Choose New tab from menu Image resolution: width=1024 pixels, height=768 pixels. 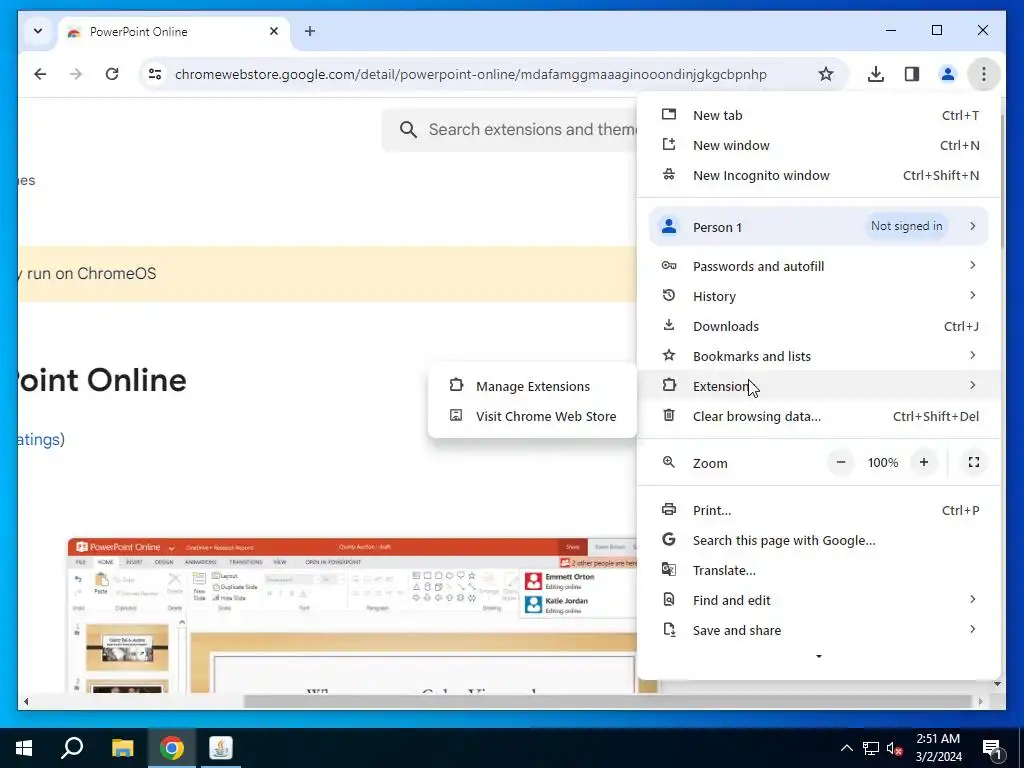(x=819, y=115)
